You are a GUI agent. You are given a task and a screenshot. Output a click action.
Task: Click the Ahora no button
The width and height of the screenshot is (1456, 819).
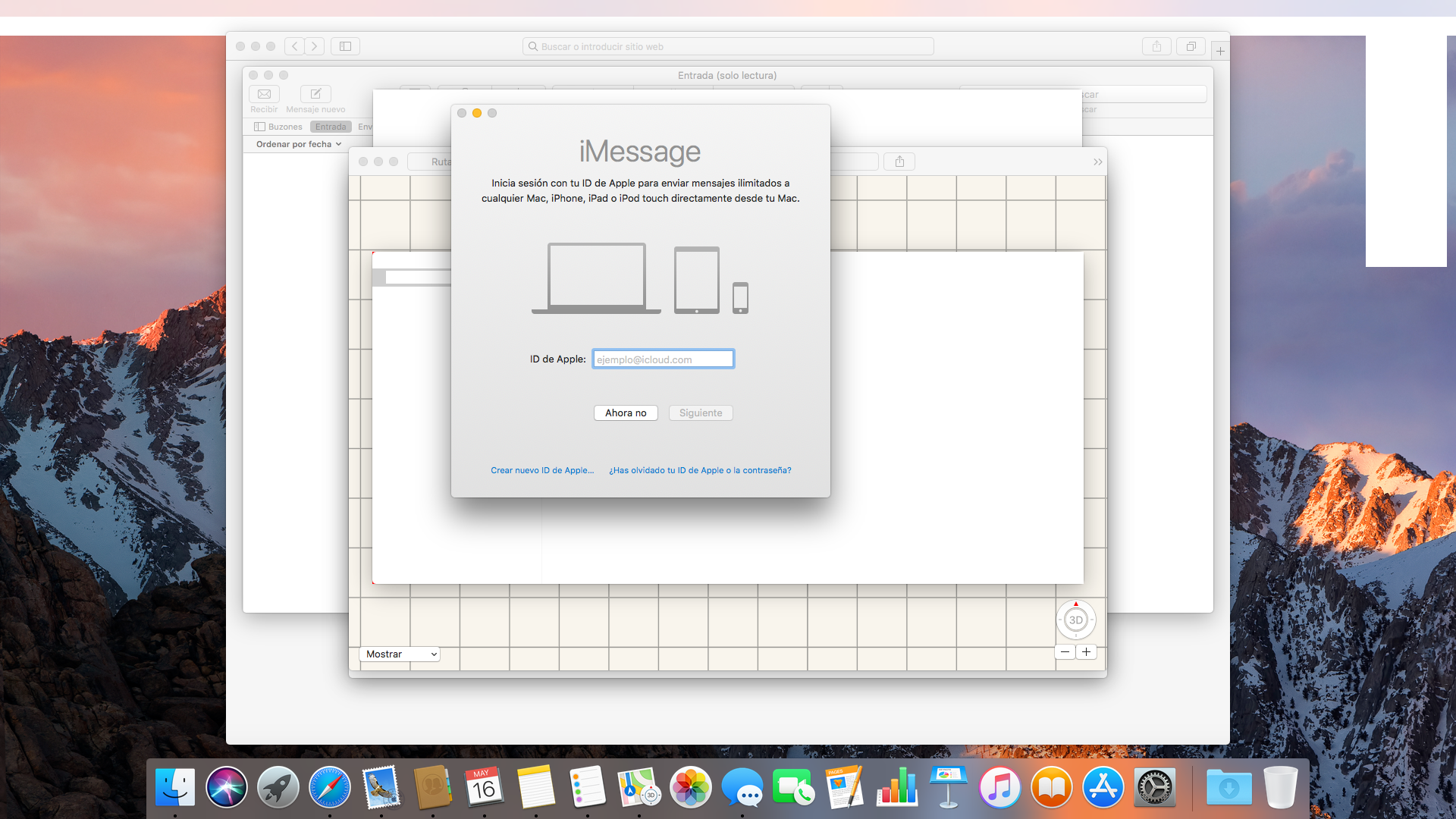coord(626,413)
